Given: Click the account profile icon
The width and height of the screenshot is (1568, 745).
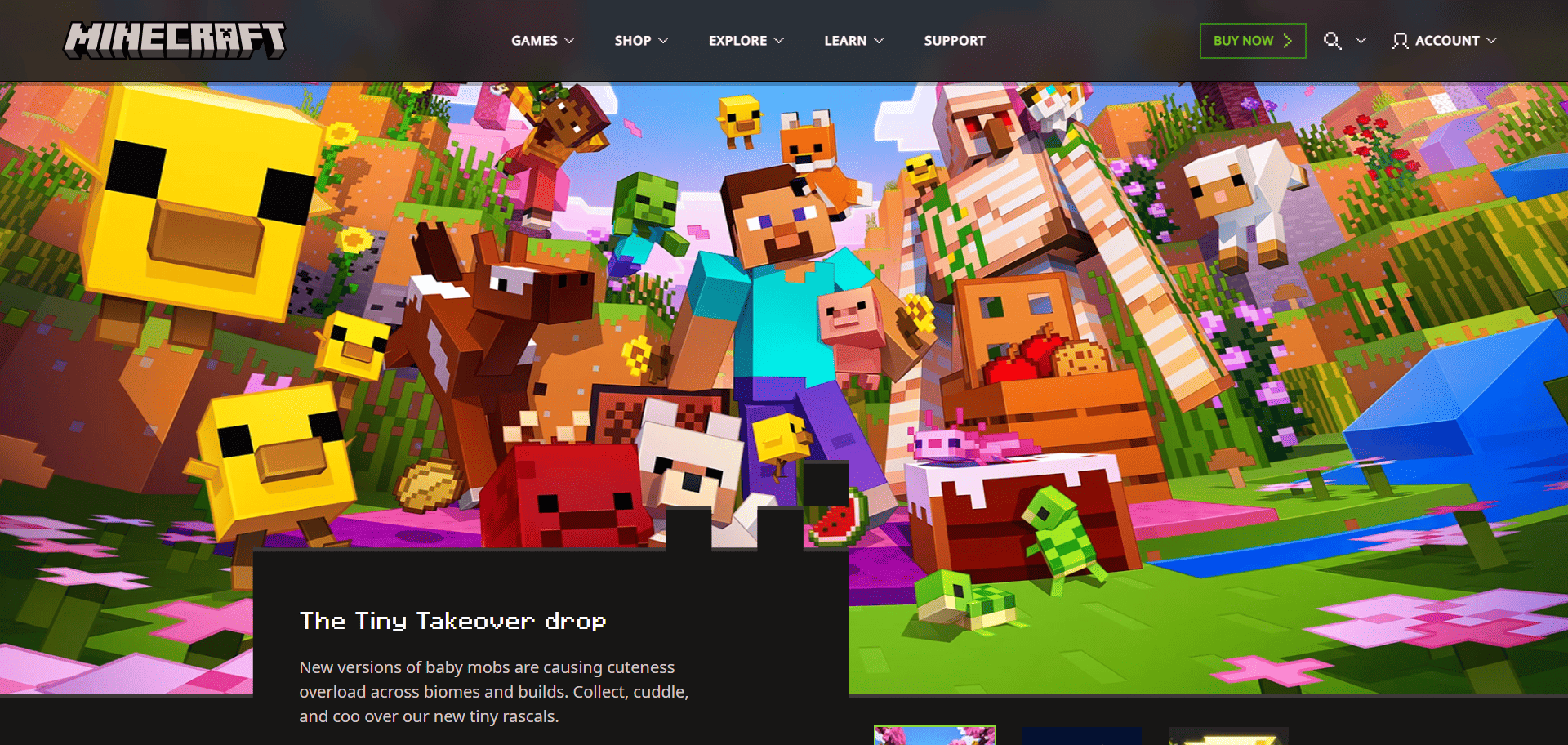Looking at the screenshot, I should [1400, 41].
